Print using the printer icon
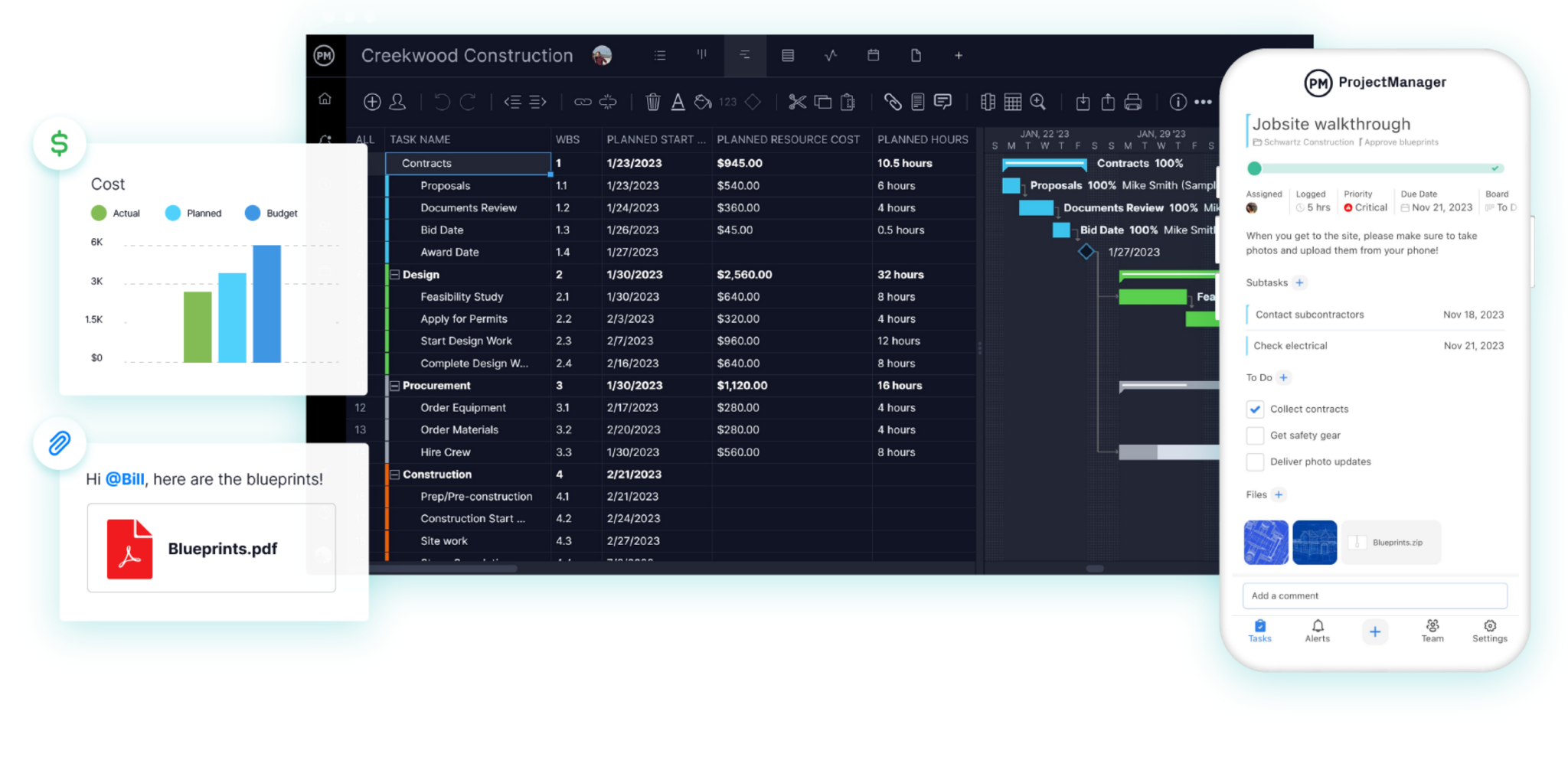1568x783 pixels. pyautogui.click(x=1133, y=102)
